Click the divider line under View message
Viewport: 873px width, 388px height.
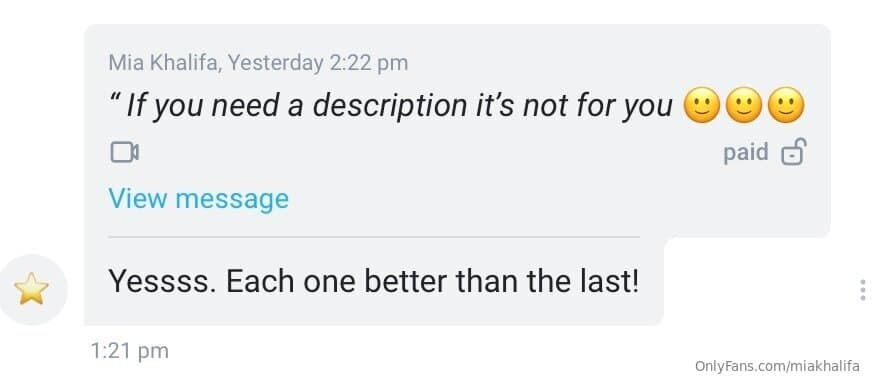[374, 237]
